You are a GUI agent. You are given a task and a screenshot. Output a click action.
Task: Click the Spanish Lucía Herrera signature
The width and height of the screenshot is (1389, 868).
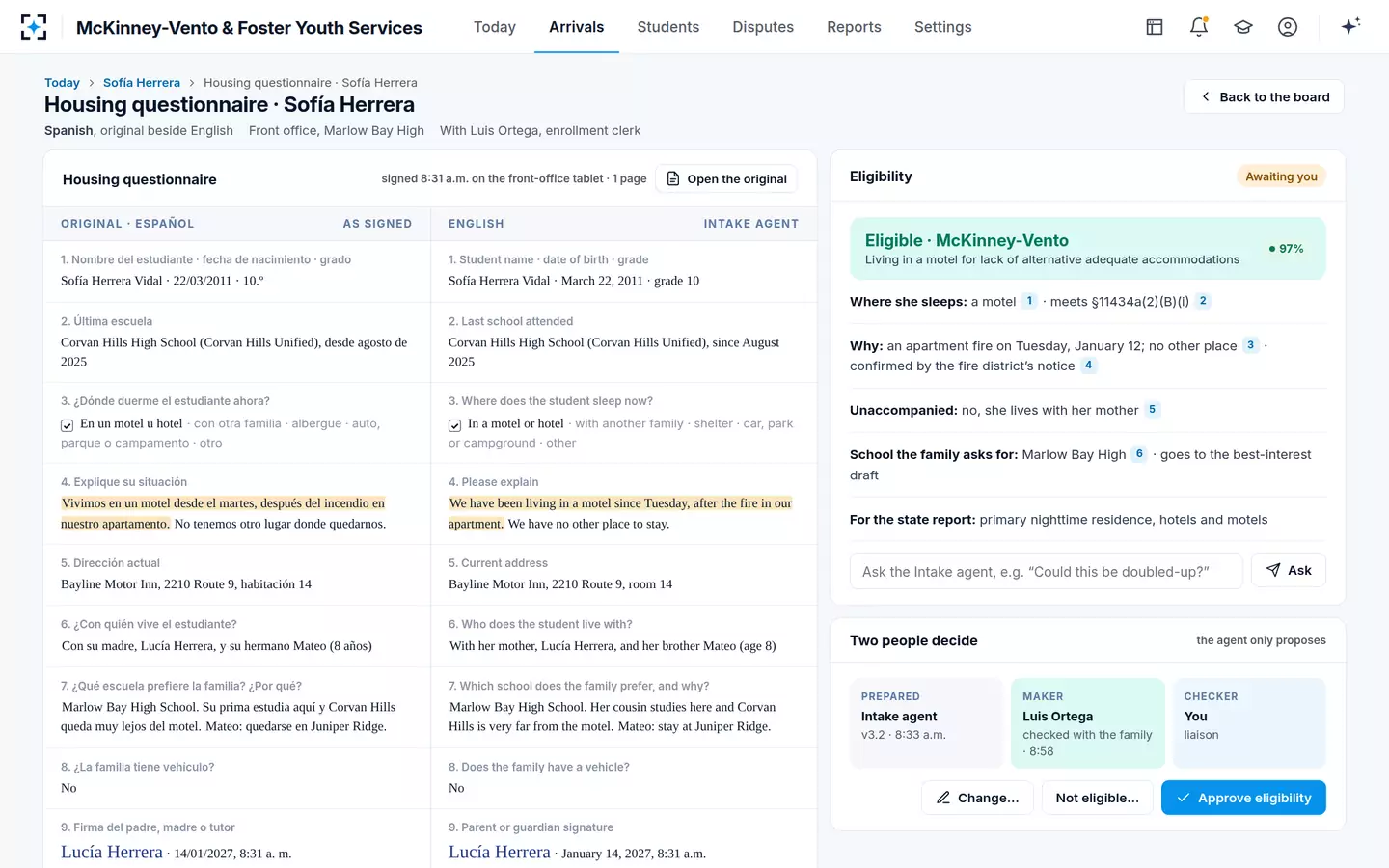coord(112,853)
